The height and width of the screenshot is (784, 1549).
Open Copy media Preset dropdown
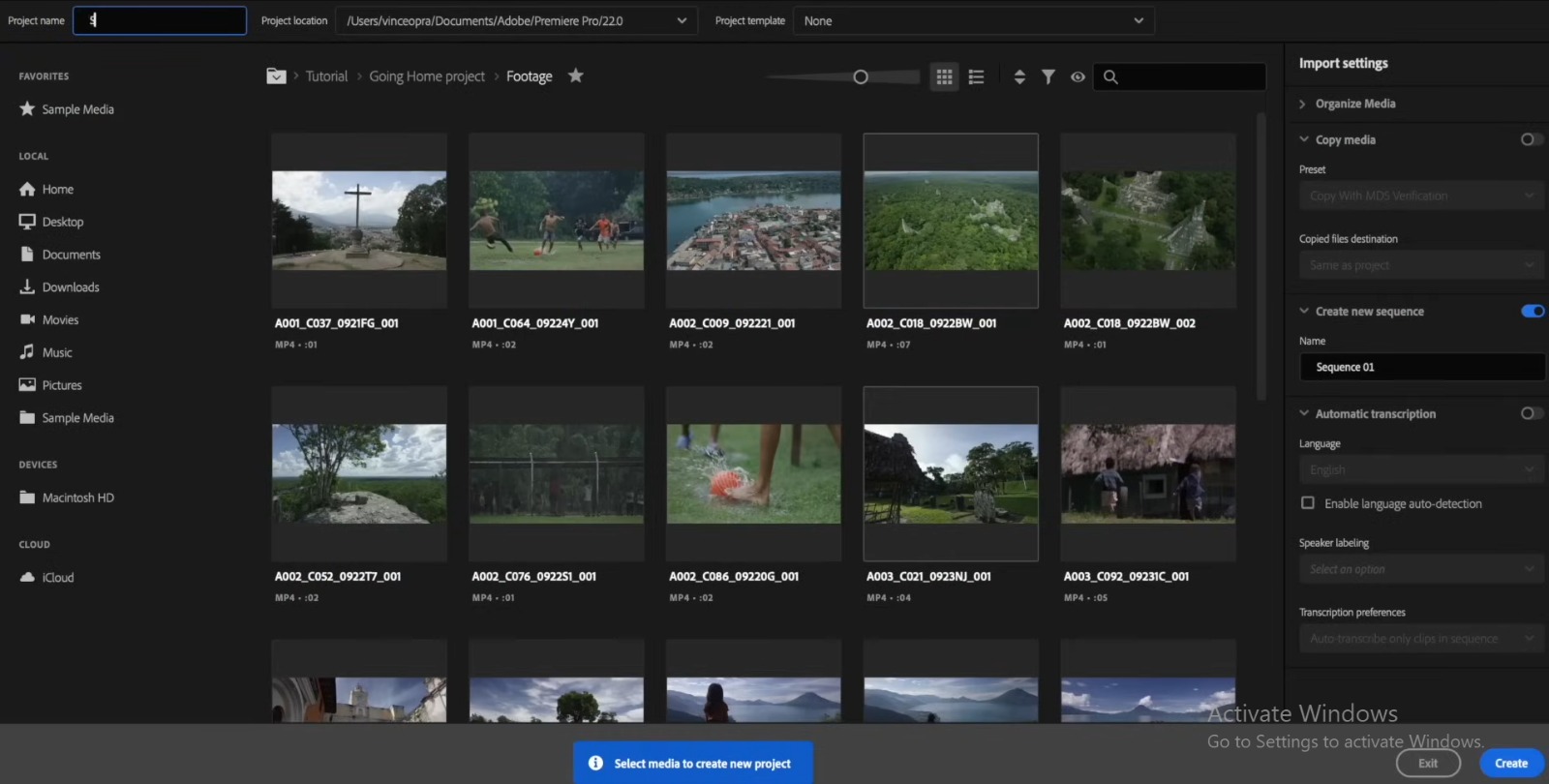[1421, 196]
